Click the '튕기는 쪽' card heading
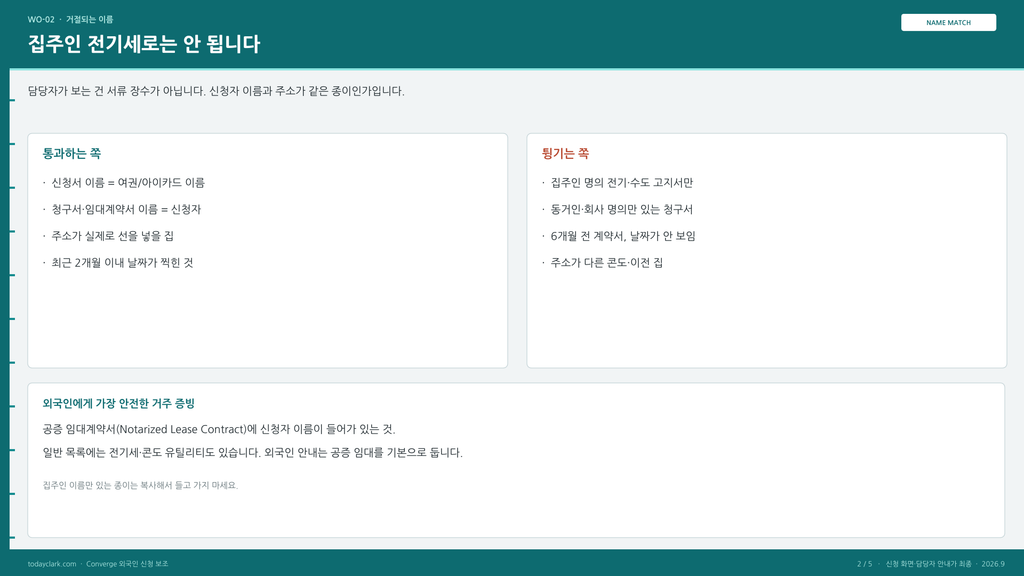Screen dimensions: 1024x576 tap(565, 153)
